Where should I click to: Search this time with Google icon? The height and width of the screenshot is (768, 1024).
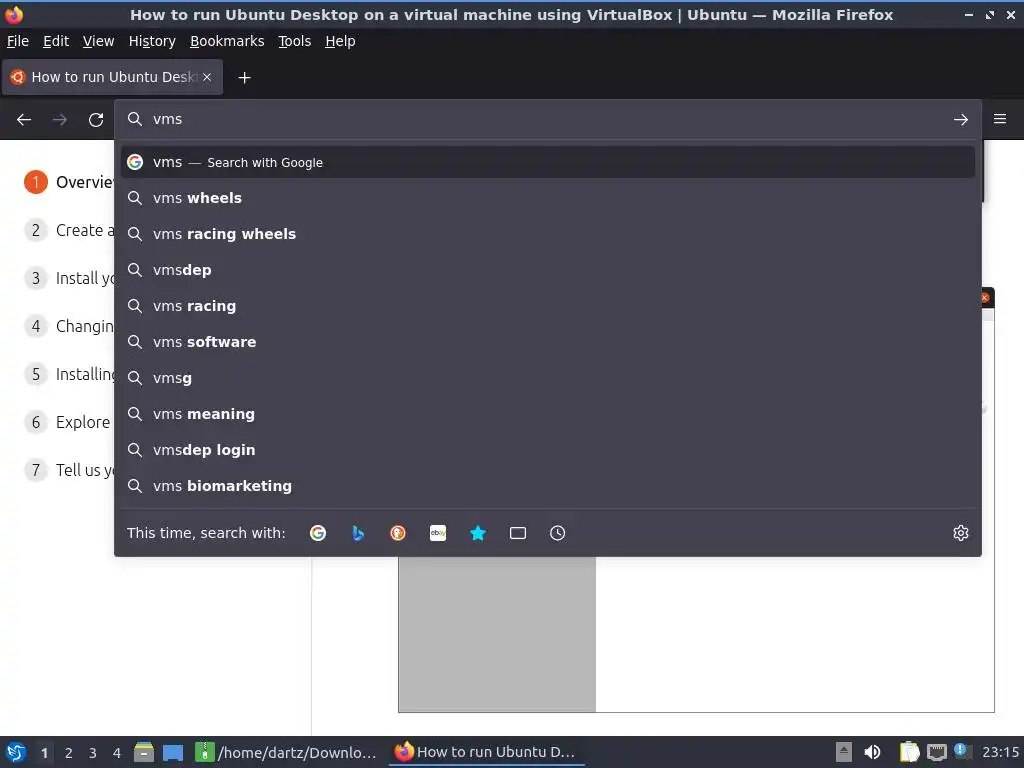pyautogui.click(x=318, y=533)
